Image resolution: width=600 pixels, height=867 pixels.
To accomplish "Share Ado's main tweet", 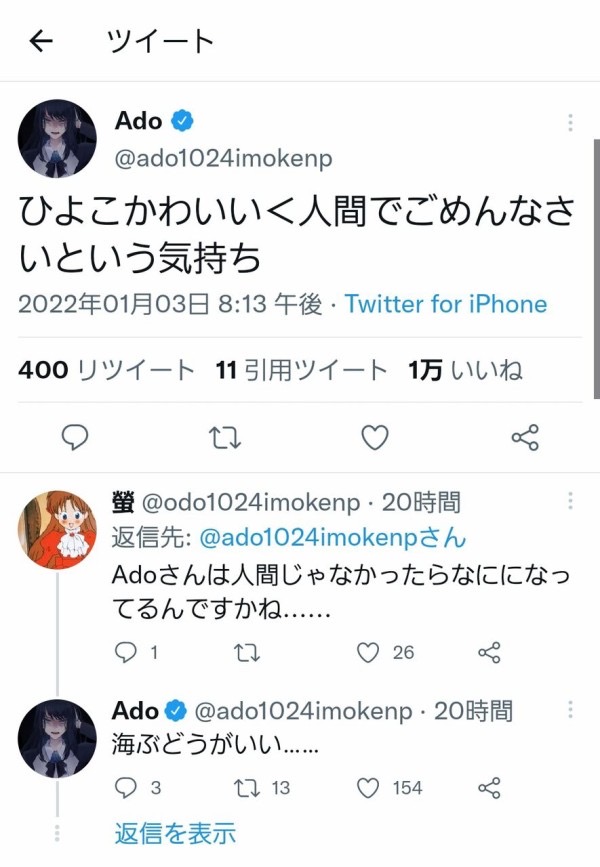I will [x=525, y=437].
